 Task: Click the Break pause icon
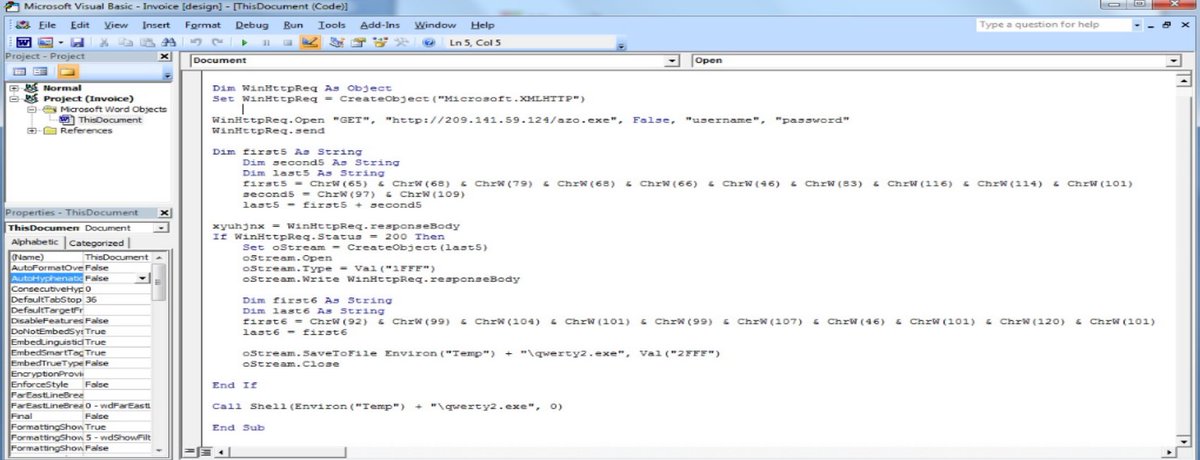[265, 43]
